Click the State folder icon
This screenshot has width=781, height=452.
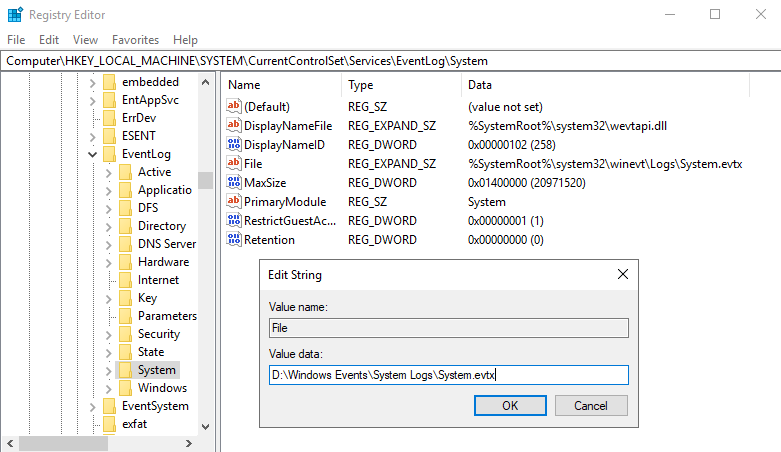click(125, 352)
